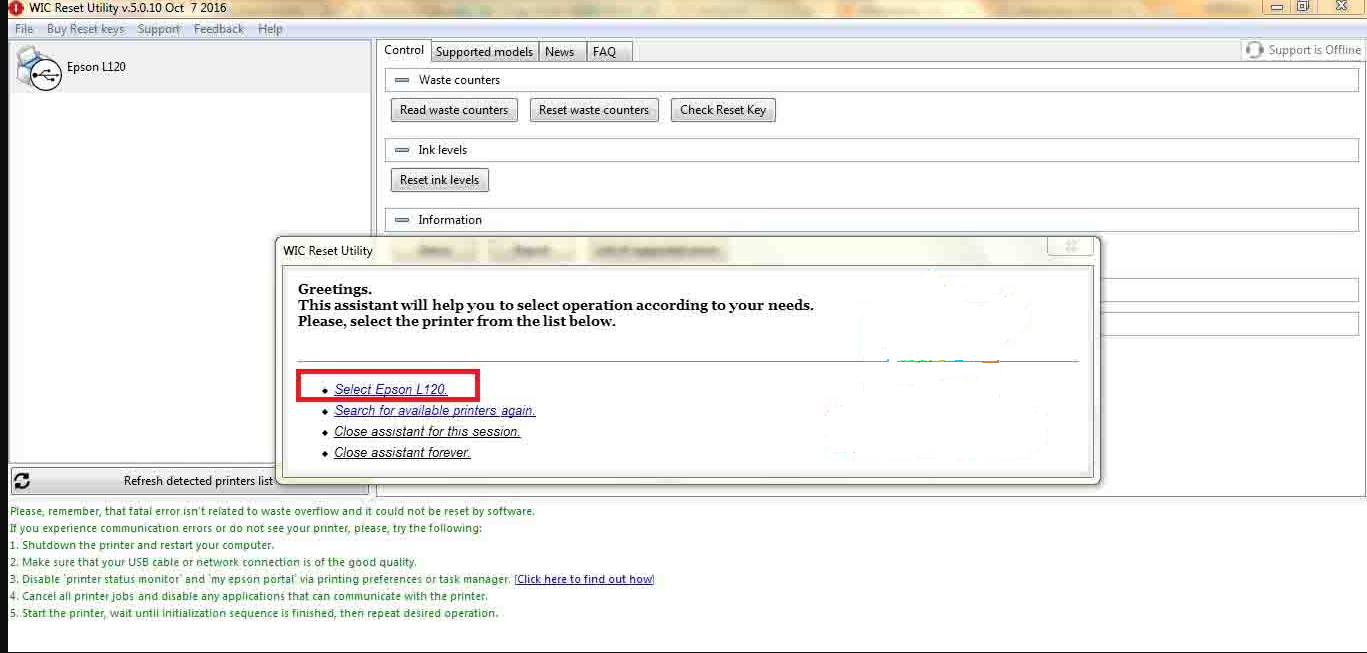Screen dimensions: 1367x653
Task: Click the WIC Reset Utility app icon
Action: click(x=15, y=8)
